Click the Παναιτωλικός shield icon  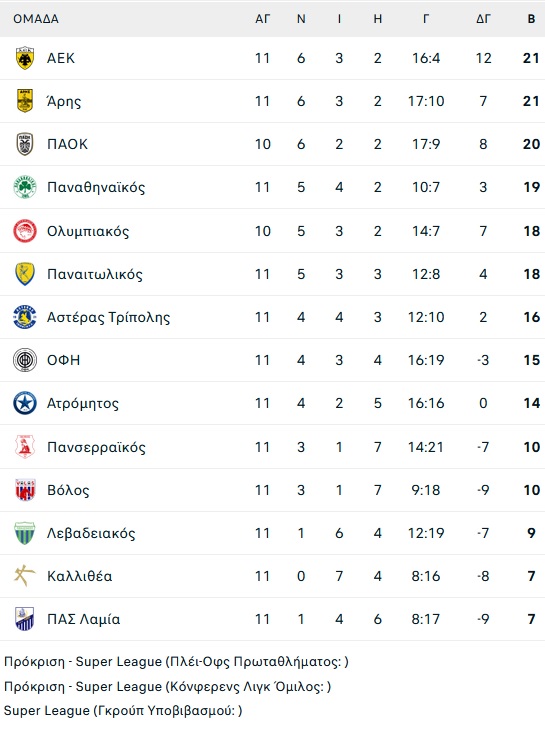(x=25, y=274)
